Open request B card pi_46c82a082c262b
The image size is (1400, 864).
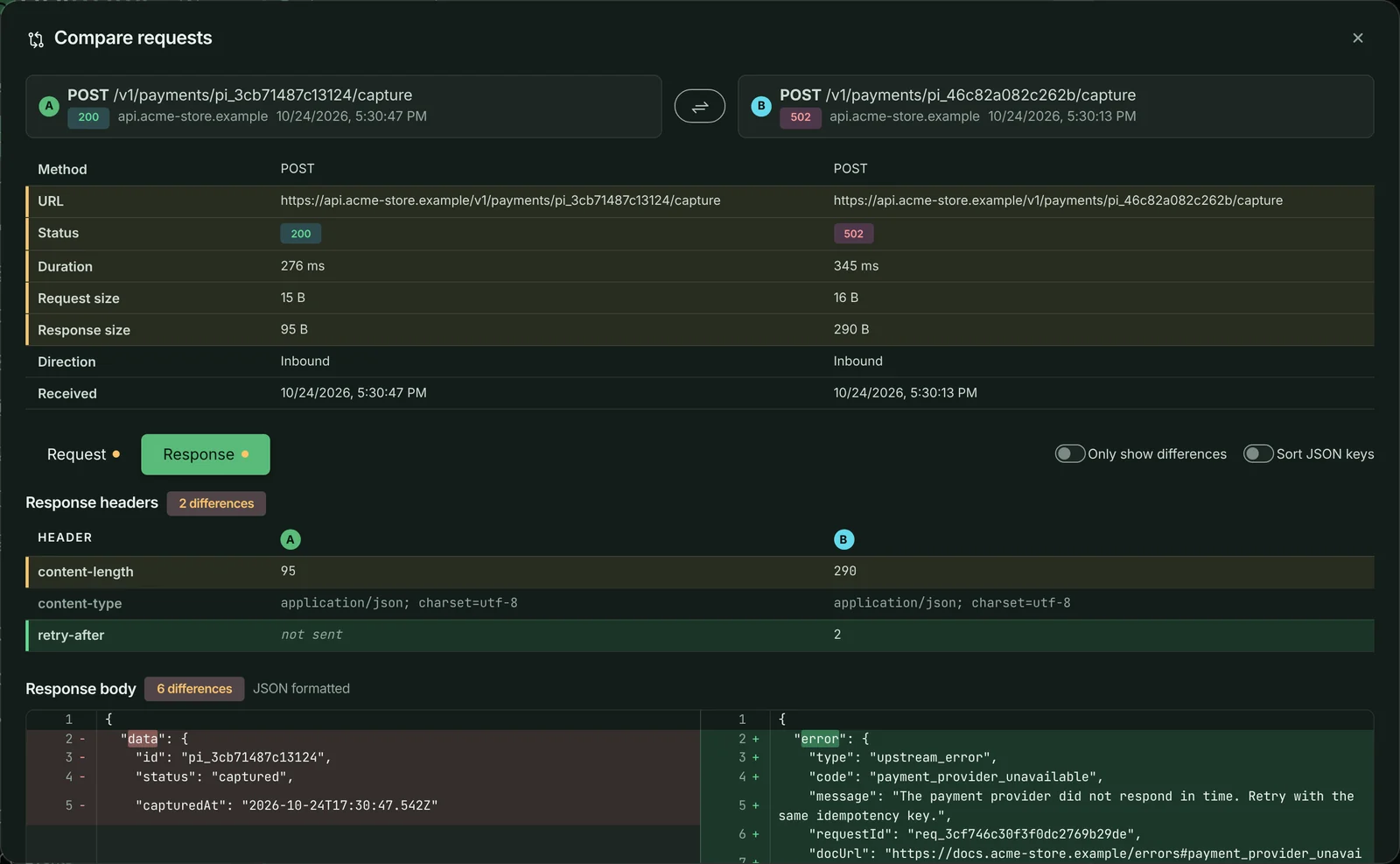[x=1055, y=106]
